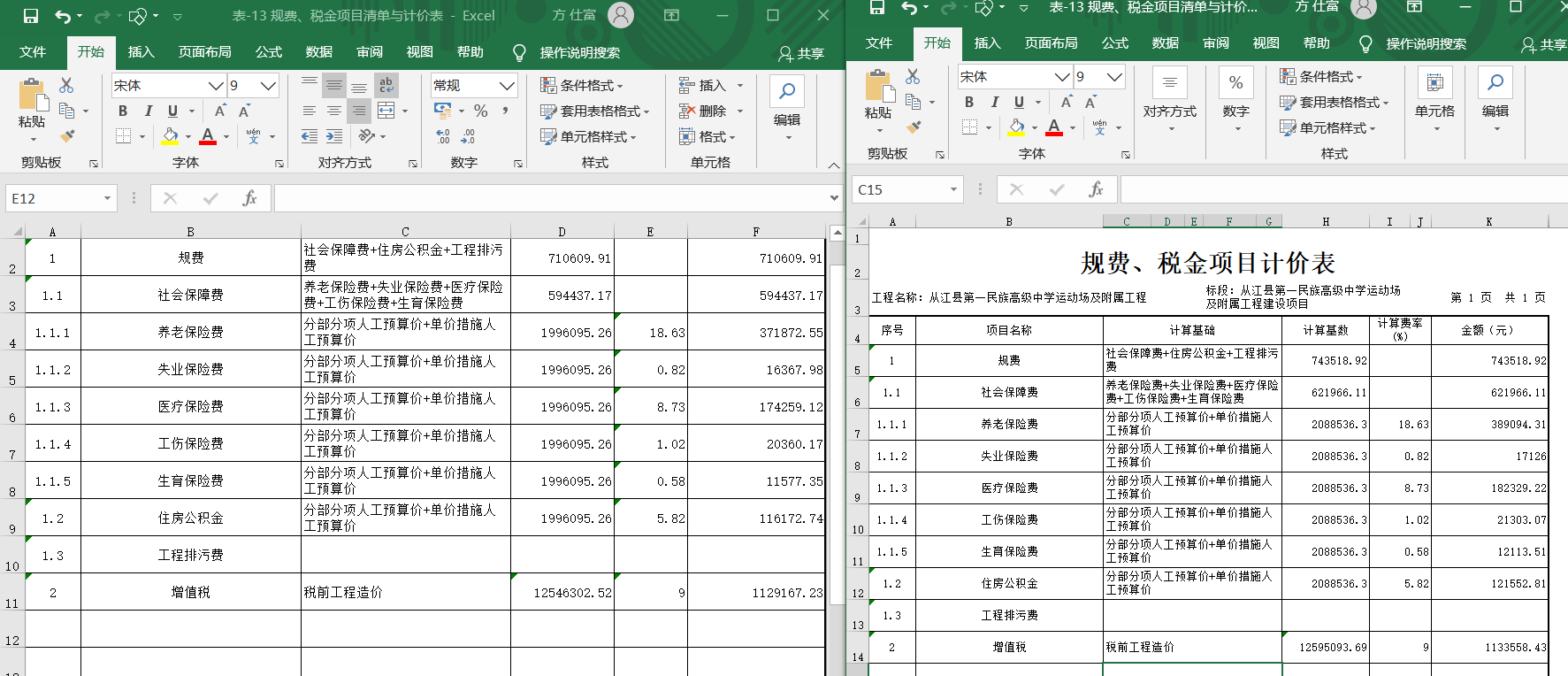Image resolution: width=1568 pixels, height=676 pixels.
Task: Click align left icon in left window
Action: point(310,111)
